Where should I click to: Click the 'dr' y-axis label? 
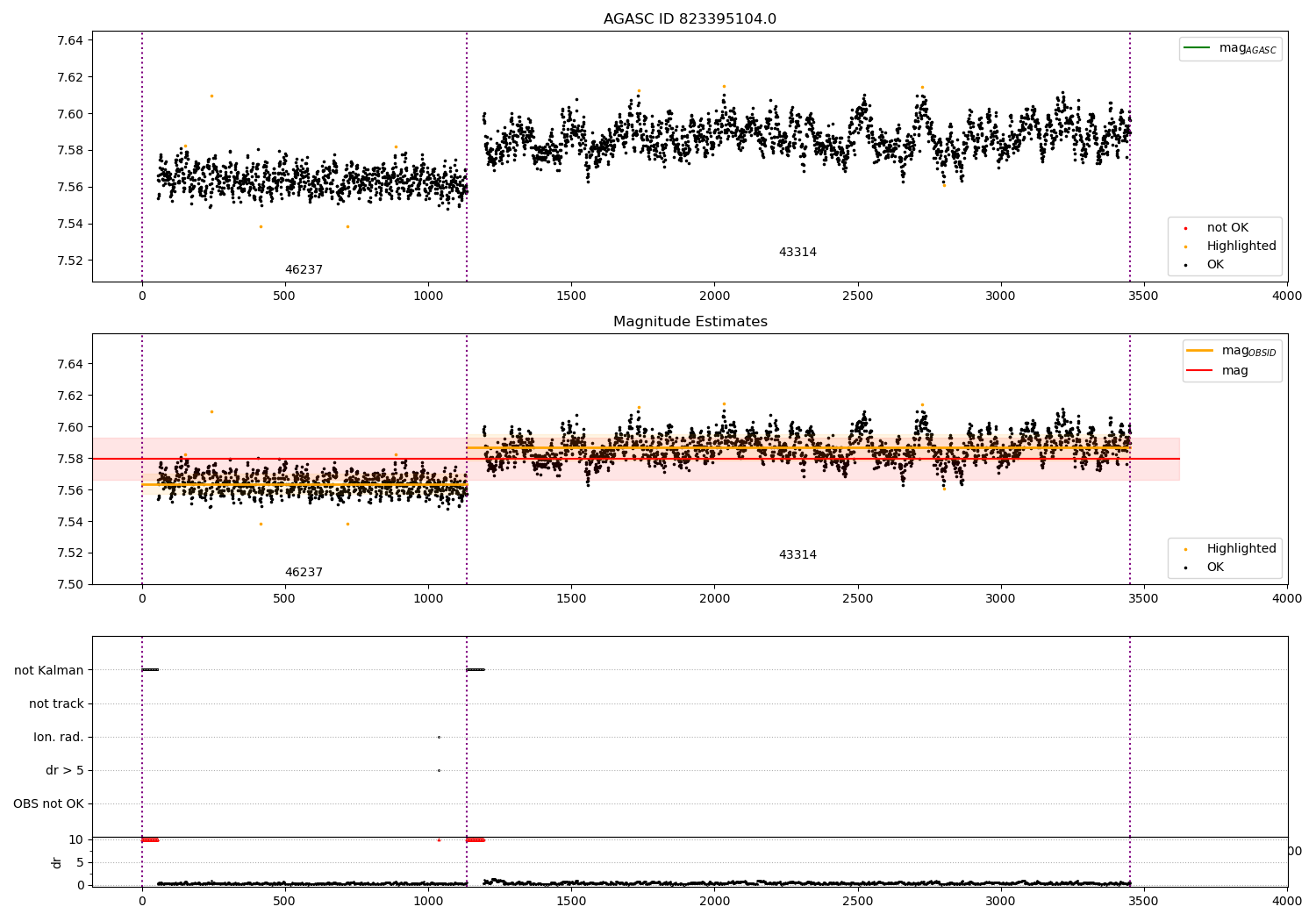[57, 863]
